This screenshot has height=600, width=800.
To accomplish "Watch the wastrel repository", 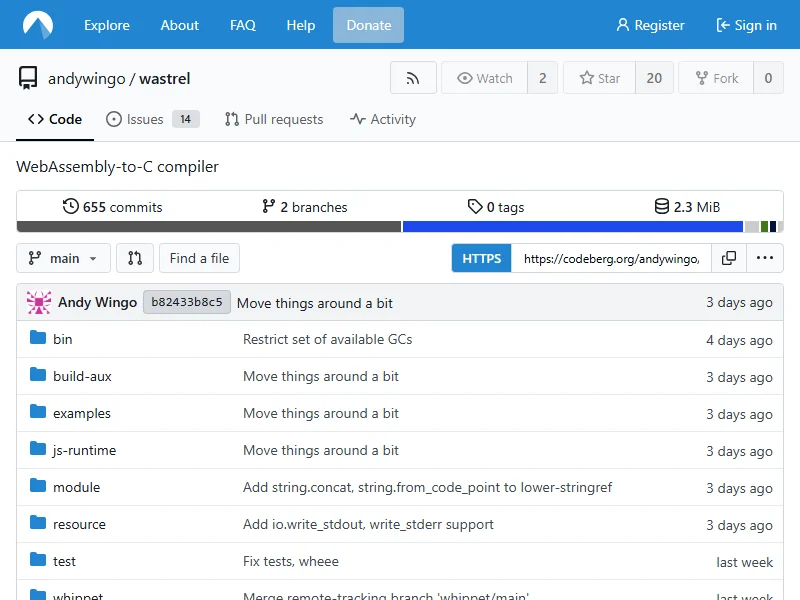I will (x=484, y=78).
